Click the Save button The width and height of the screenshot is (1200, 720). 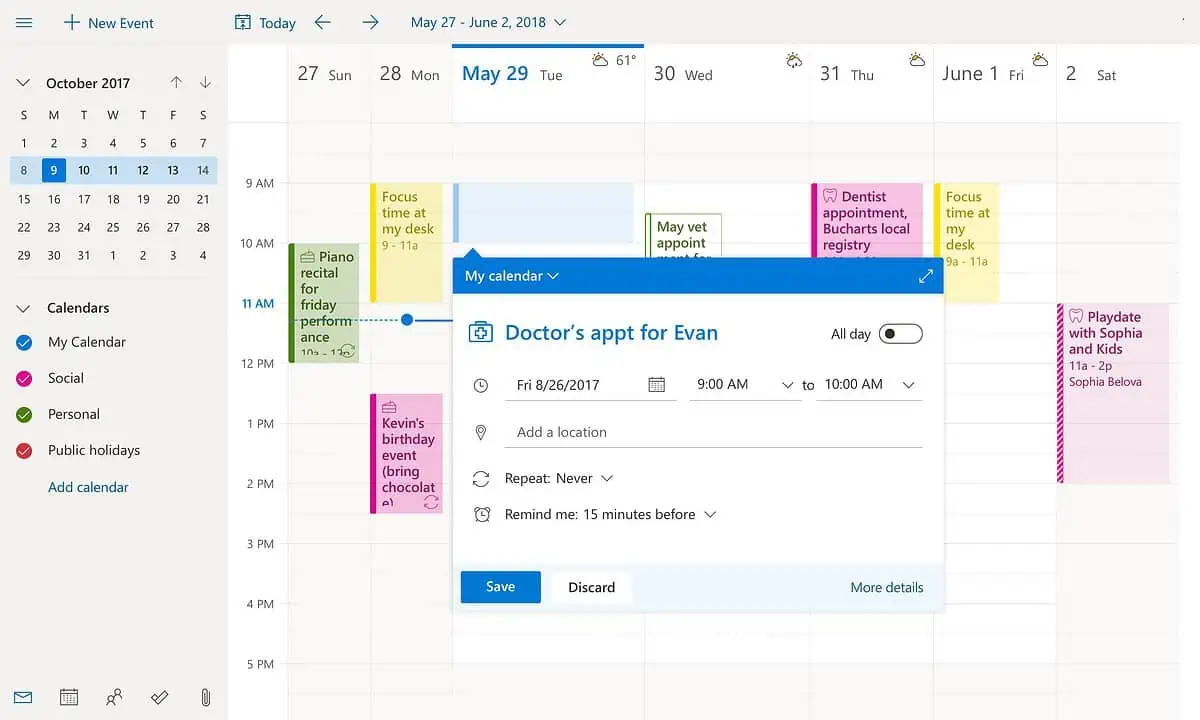tap(500, 587)
